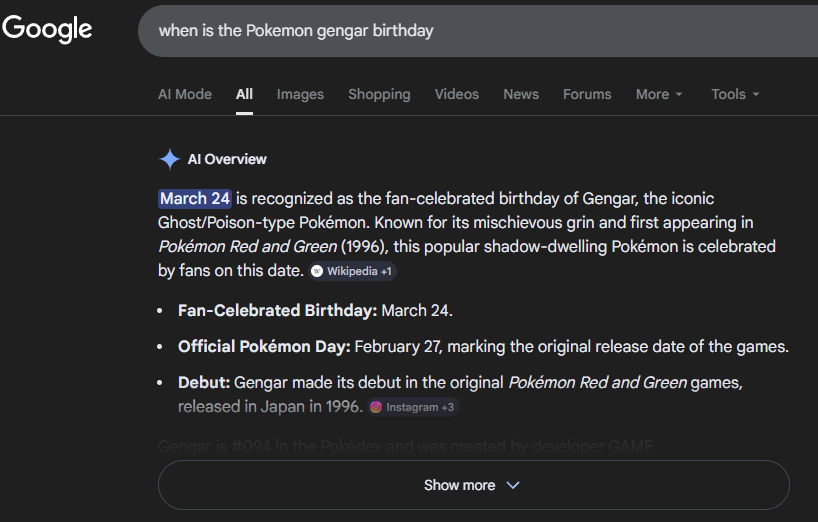Open the More dropdown menu
The image size is (818, 522).
[x=659, y=94]
